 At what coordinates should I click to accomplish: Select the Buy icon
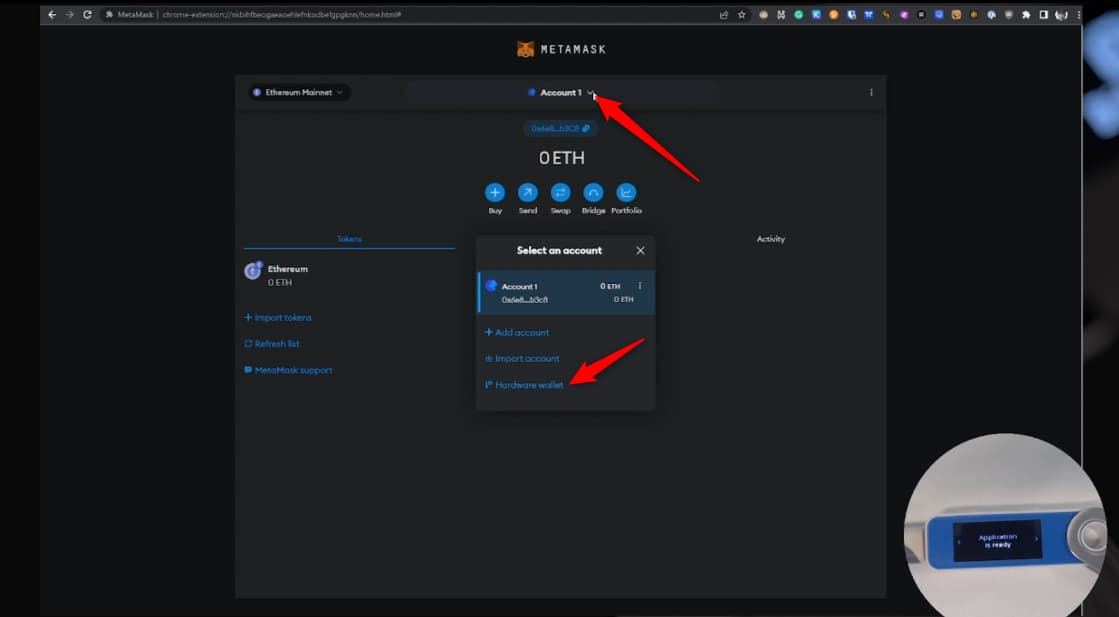pyautogui.click(x=494, y=192)
